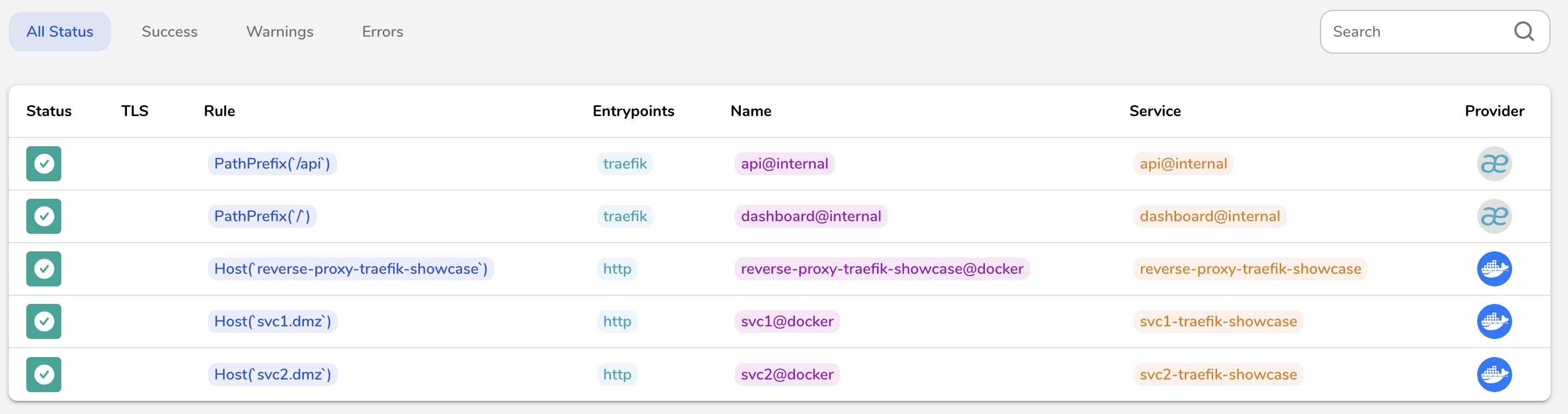This screenshot has width=1568, height=414.
Task: Click the Docker provider icon for reverse-proxy-traefik-showcase
Action: point(1494,269)
